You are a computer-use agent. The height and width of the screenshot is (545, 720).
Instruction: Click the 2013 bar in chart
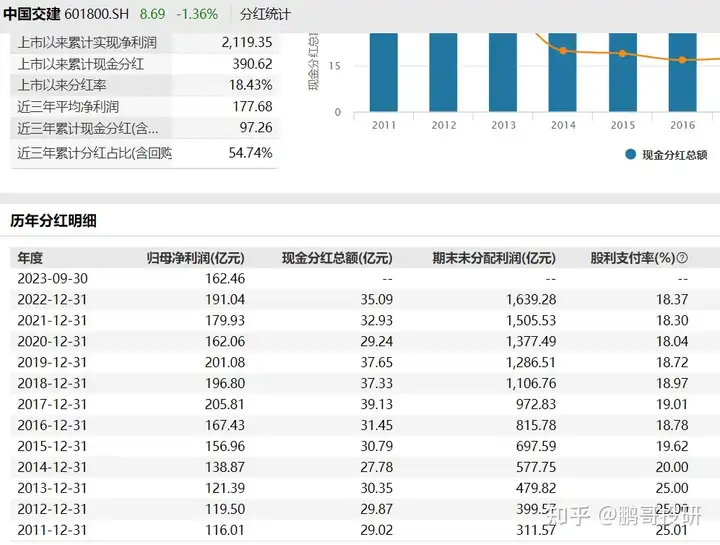pyautogui.click(x=503, y=72)
